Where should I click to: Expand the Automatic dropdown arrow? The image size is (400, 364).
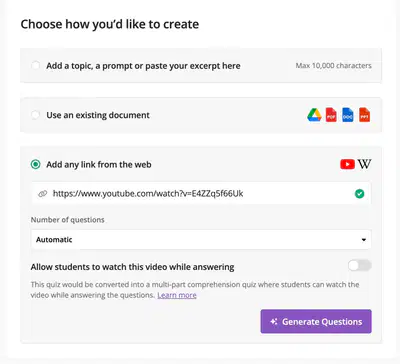pos(364,240)
